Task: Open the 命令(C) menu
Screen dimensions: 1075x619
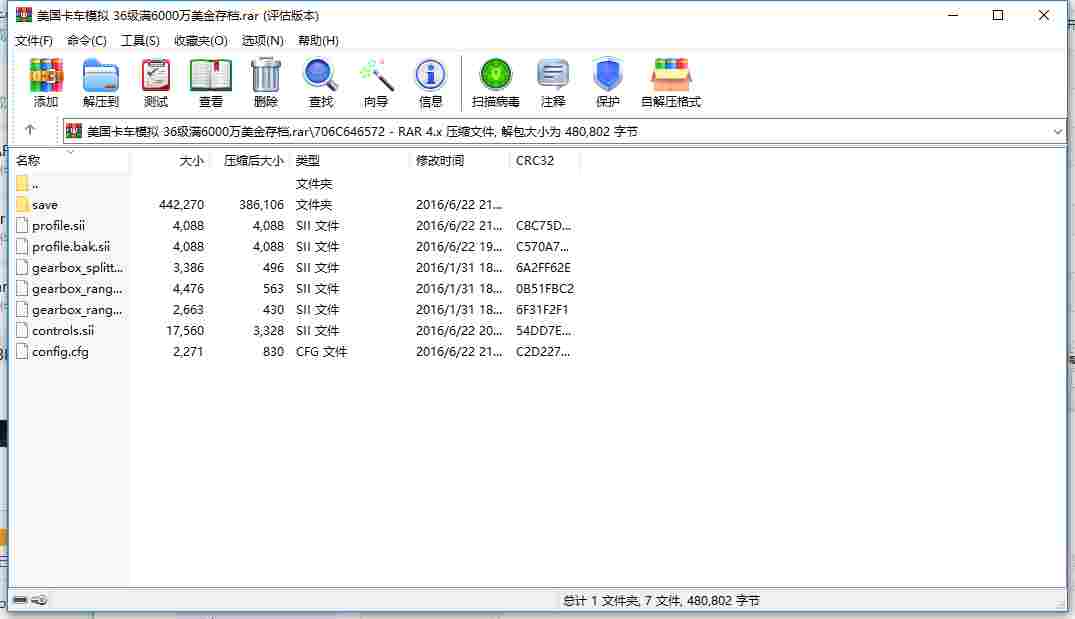Action: (x=86, y=41)
